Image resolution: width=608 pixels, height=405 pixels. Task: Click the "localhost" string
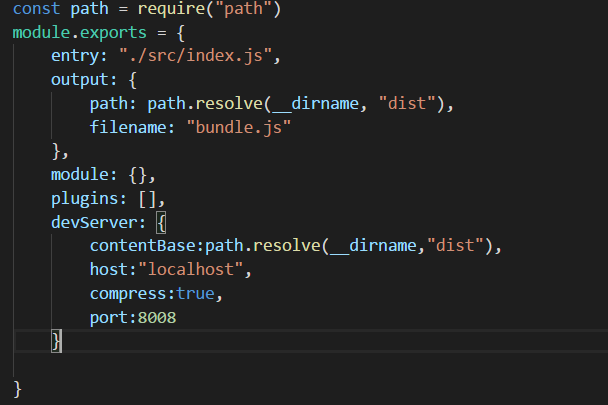tap(190, 270)
